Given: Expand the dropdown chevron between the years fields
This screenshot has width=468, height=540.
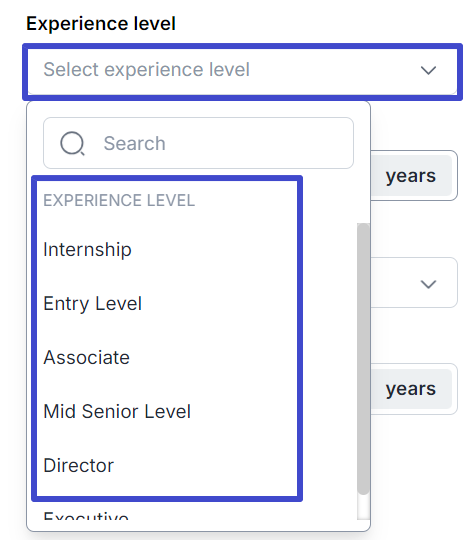Looking at the screenshot, I should tap(428, 284).
